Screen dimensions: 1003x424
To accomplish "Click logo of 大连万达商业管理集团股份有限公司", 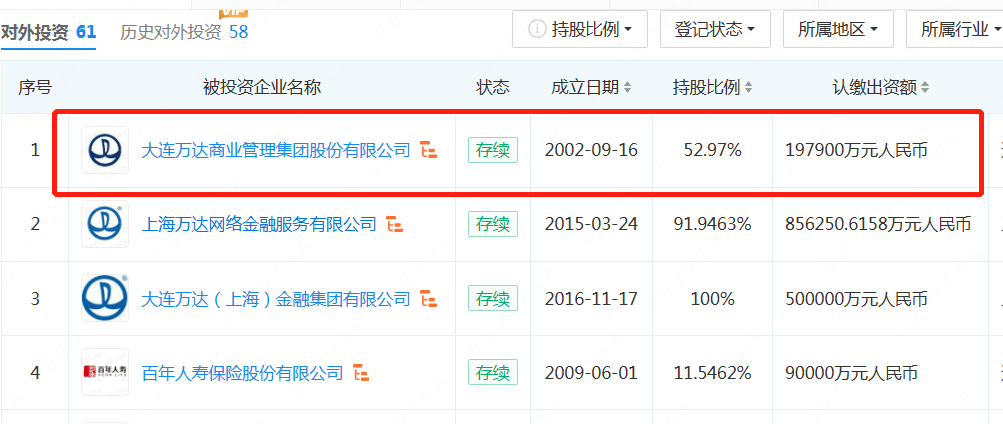I will pyautogui.click(x=105, y=150).
